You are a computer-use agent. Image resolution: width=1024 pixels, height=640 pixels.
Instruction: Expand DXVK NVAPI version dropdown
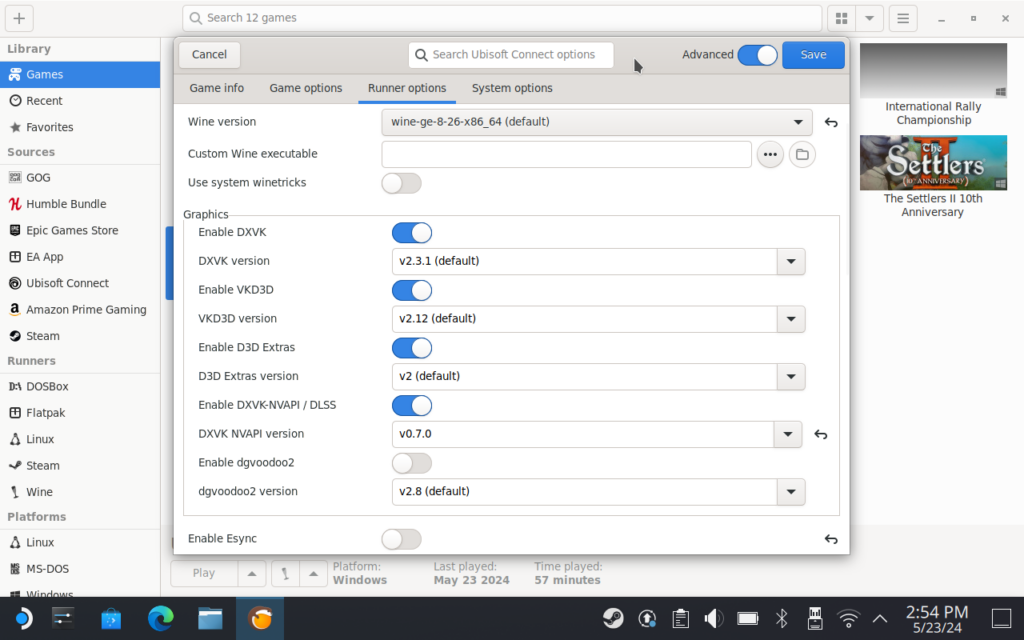[788, 434]
